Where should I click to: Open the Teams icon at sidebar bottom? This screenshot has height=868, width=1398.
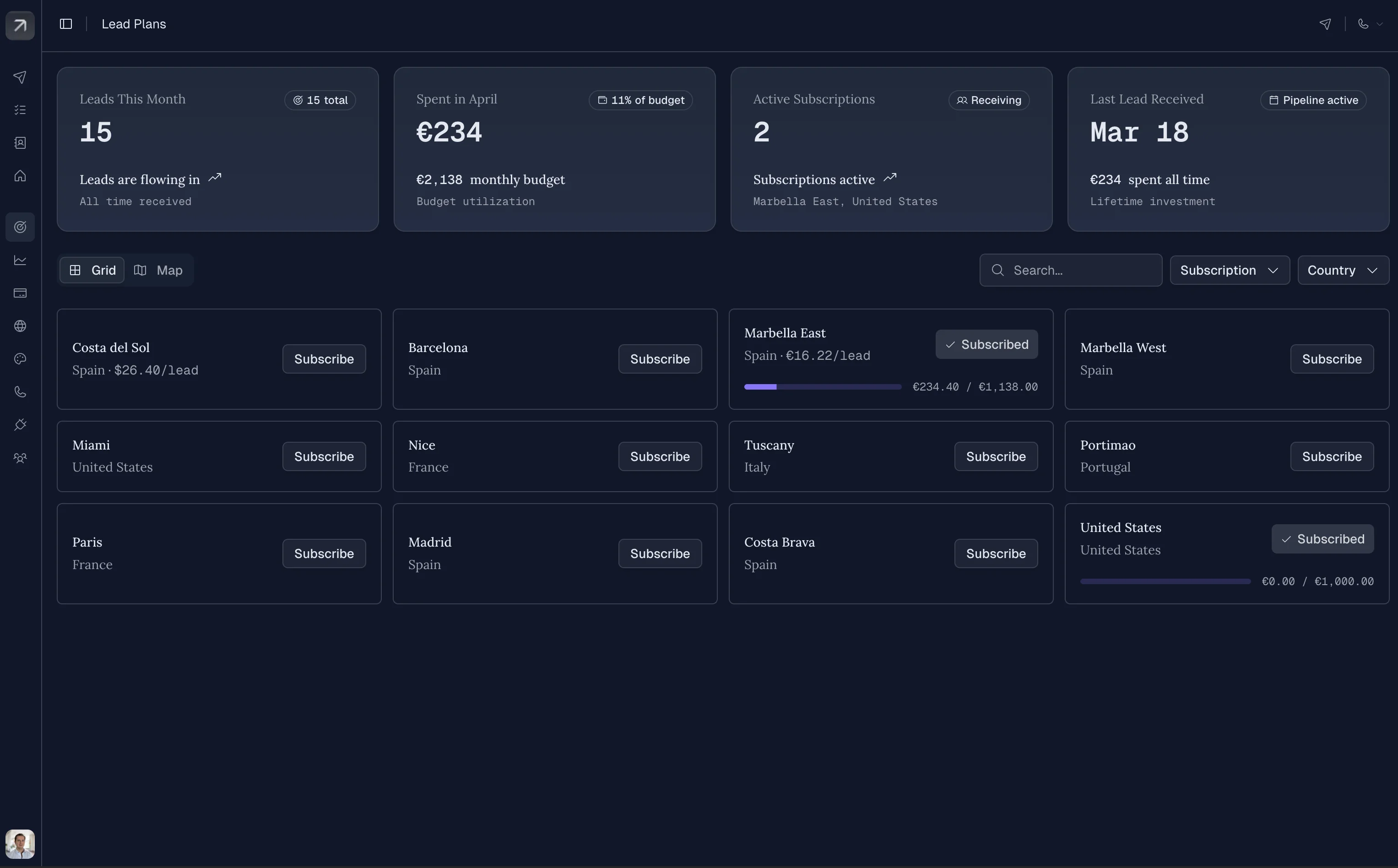coord(20,457)
